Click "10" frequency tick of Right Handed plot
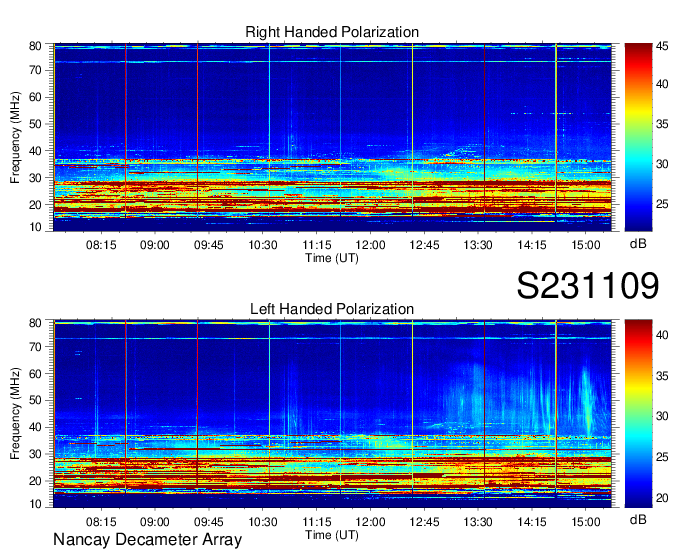The width and height of the screenshot is (680, 552). pyautogui.click(x=35, y=227)
